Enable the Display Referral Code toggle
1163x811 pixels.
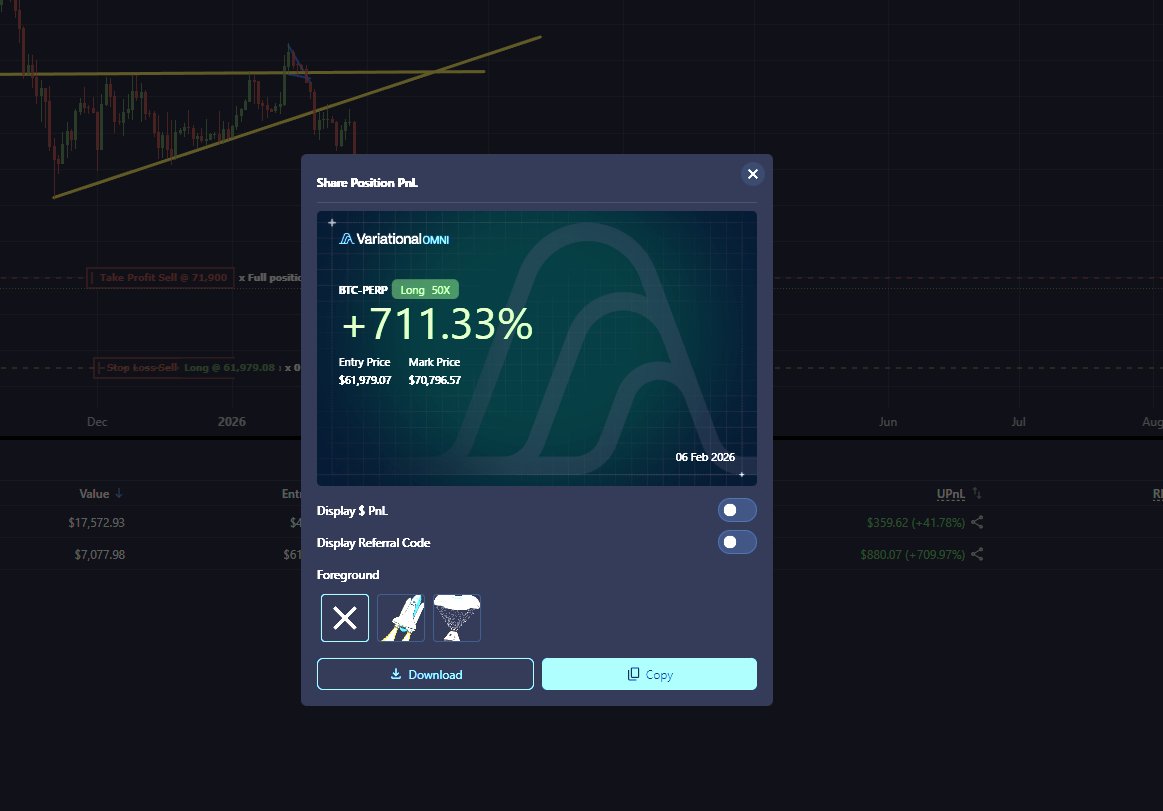pyautogui.click(x=737, y=542)
